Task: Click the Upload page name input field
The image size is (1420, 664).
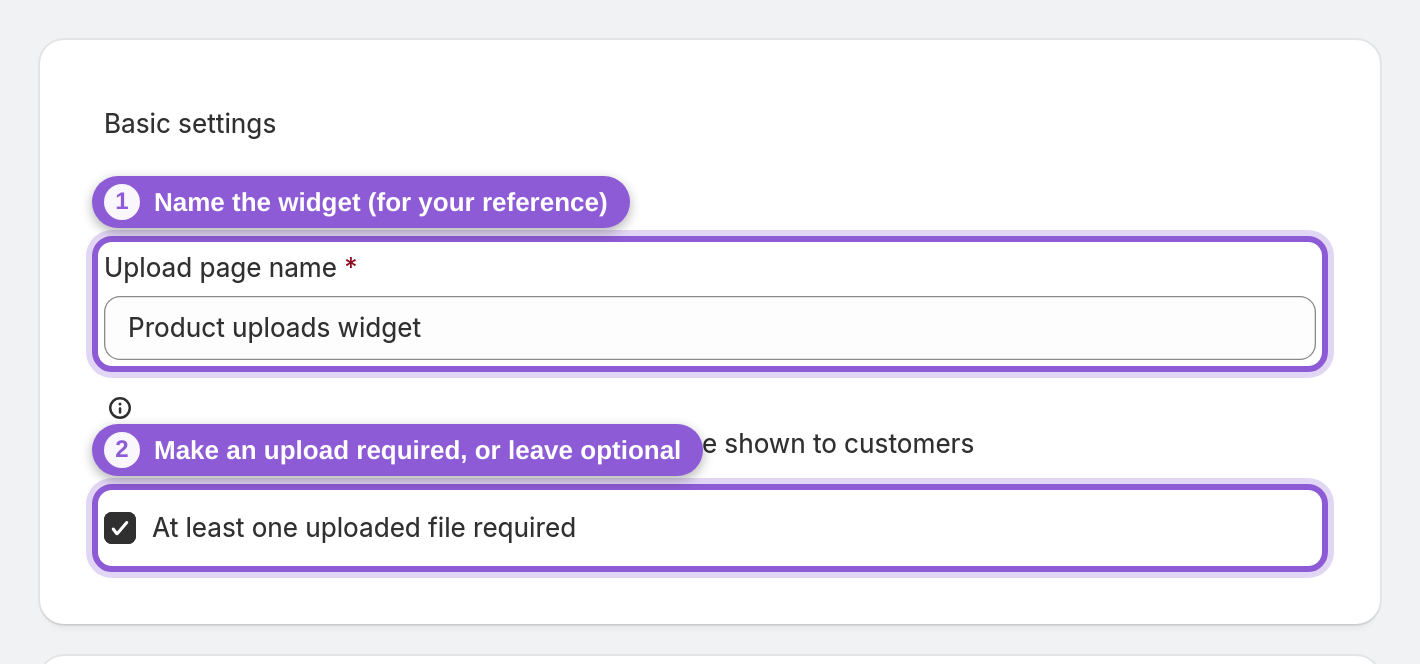Action: tap(709, 328)
